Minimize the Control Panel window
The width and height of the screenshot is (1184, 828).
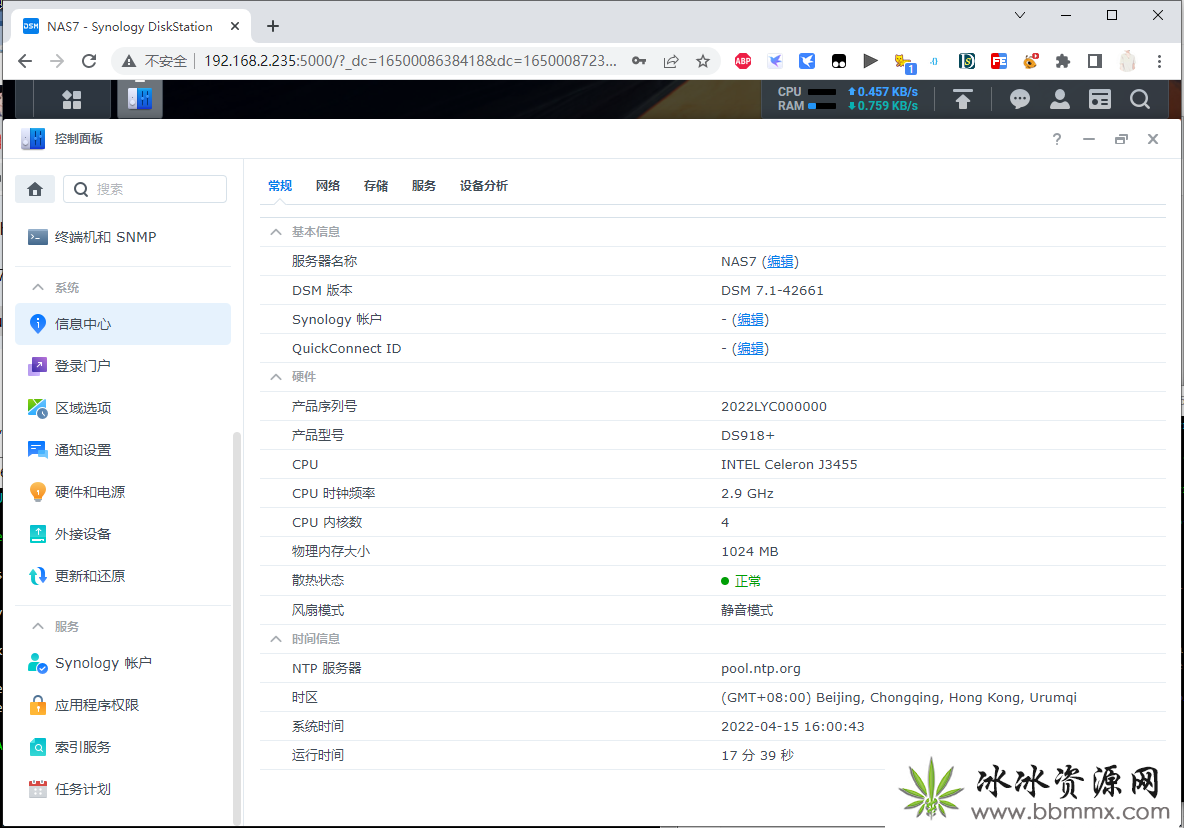(1089, 139)
